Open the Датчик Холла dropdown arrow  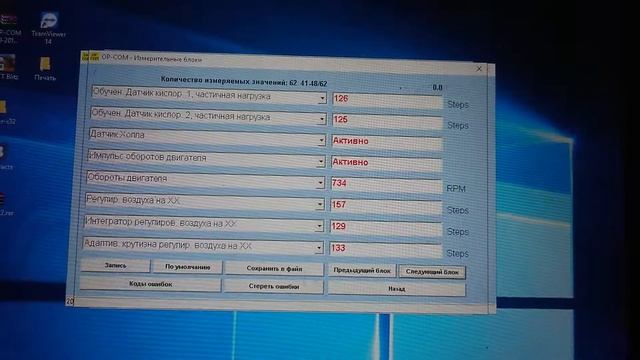[321, 140]
